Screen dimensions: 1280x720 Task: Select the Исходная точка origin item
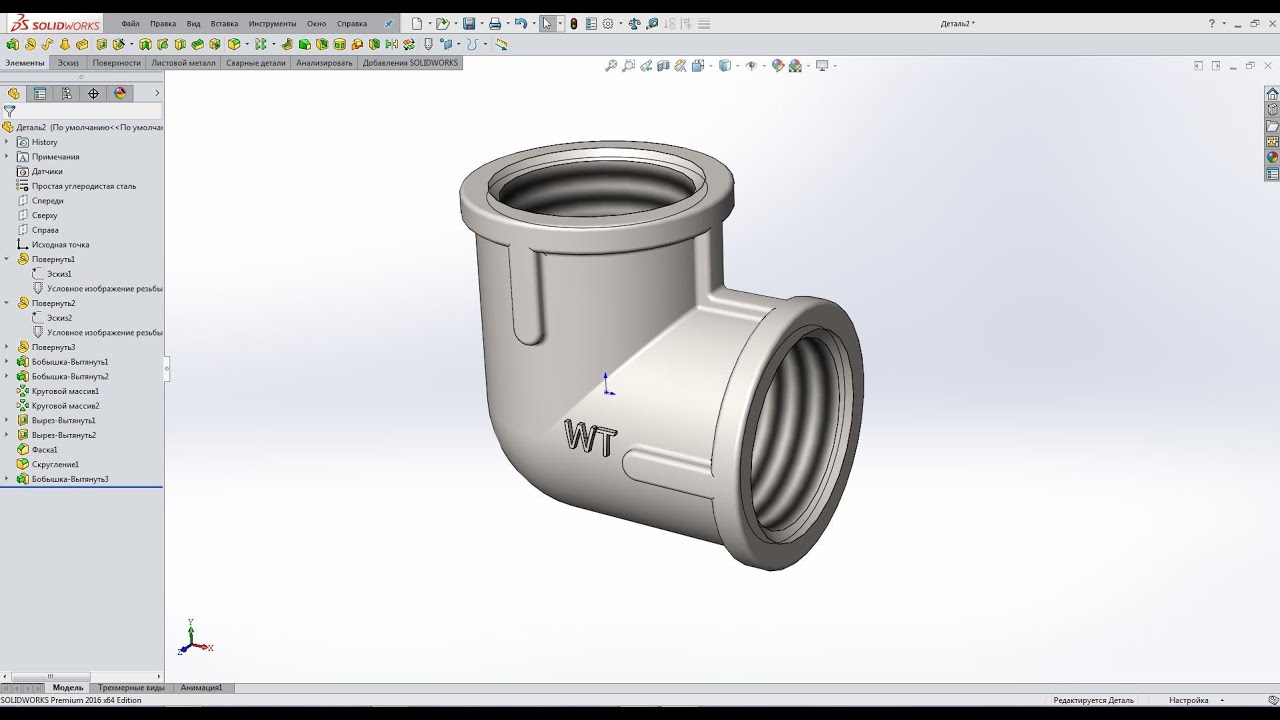click(53, 245)
